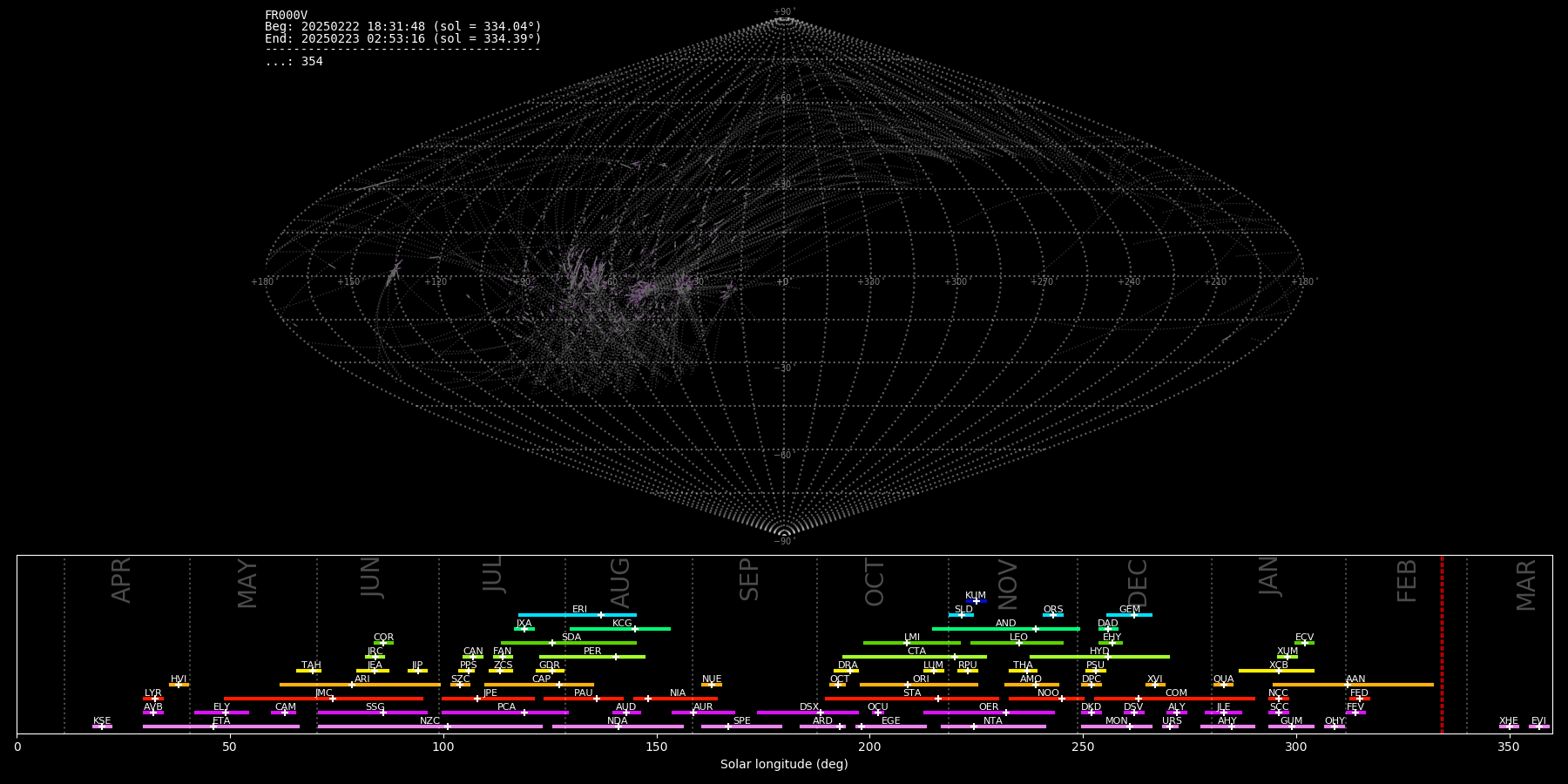Click the QUA shower label
The width and height of the screenshot is (1568, 784).
pyautogui.click(x=1224, y=679)
